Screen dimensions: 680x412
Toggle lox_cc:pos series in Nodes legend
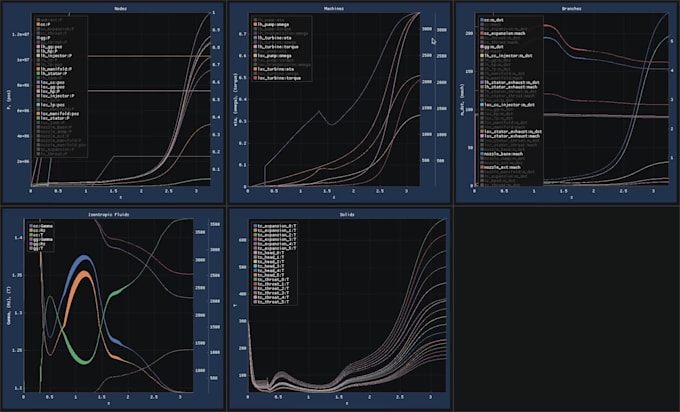tap(51, 82)
